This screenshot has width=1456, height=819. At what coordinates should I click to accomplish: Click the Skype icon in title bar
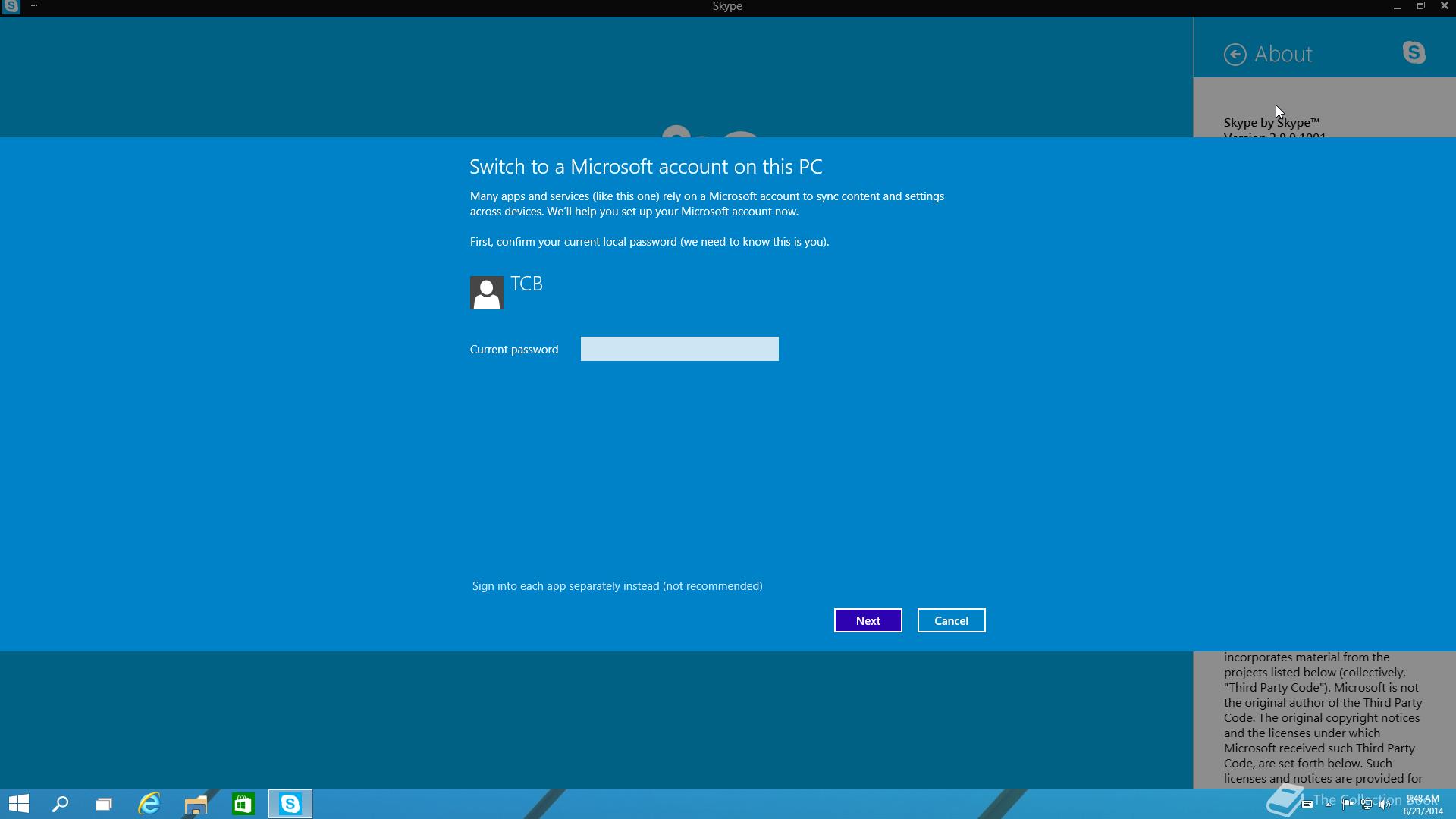pyautogui.click(x=11, y=6)
